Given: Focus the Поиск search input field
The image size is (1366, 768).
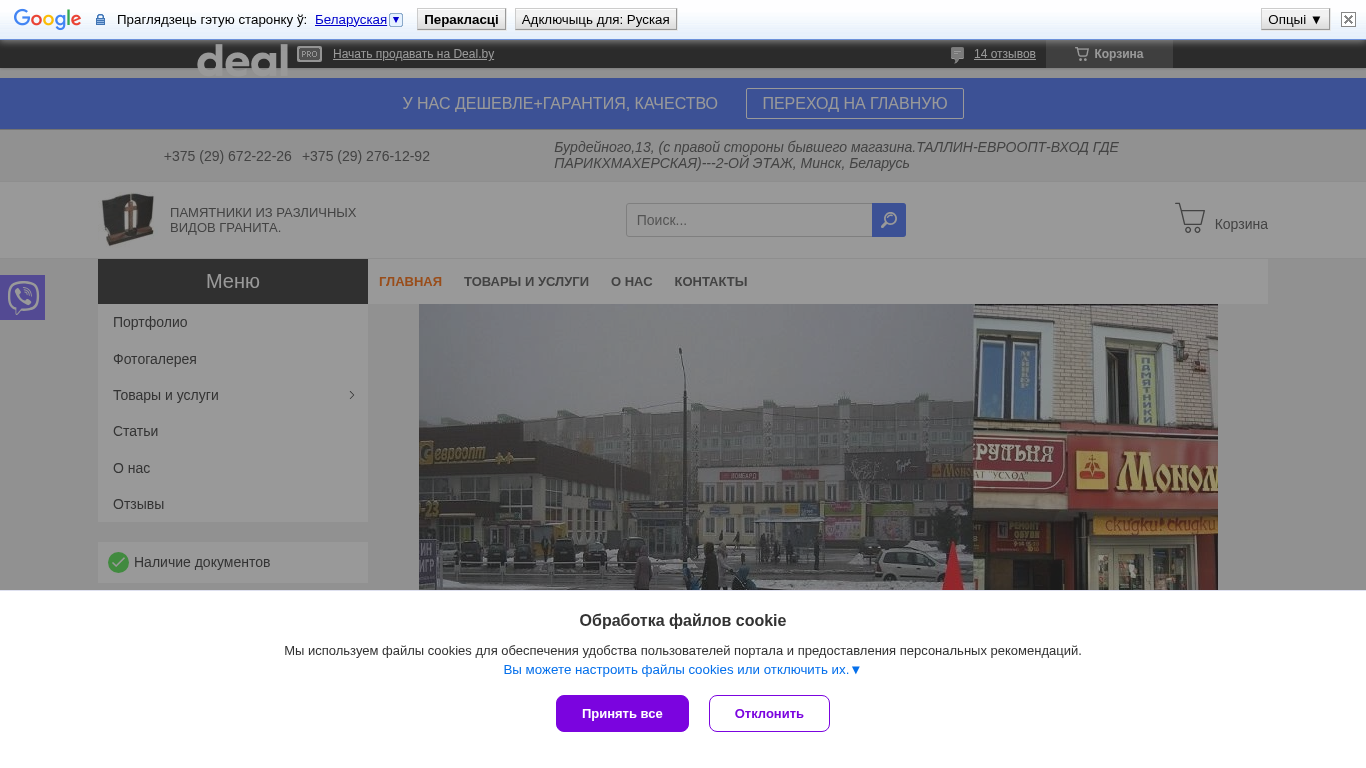Looking at the screenshot, I should [748, 220].
